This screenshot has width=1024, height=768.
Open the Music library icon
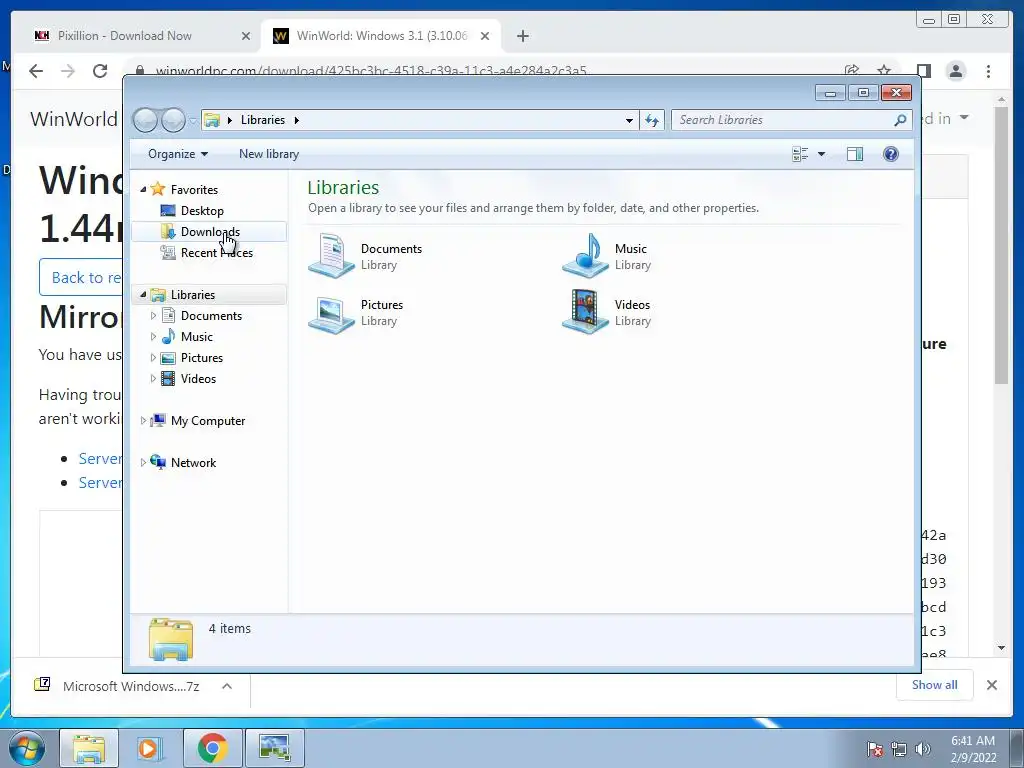click(586, 256)
